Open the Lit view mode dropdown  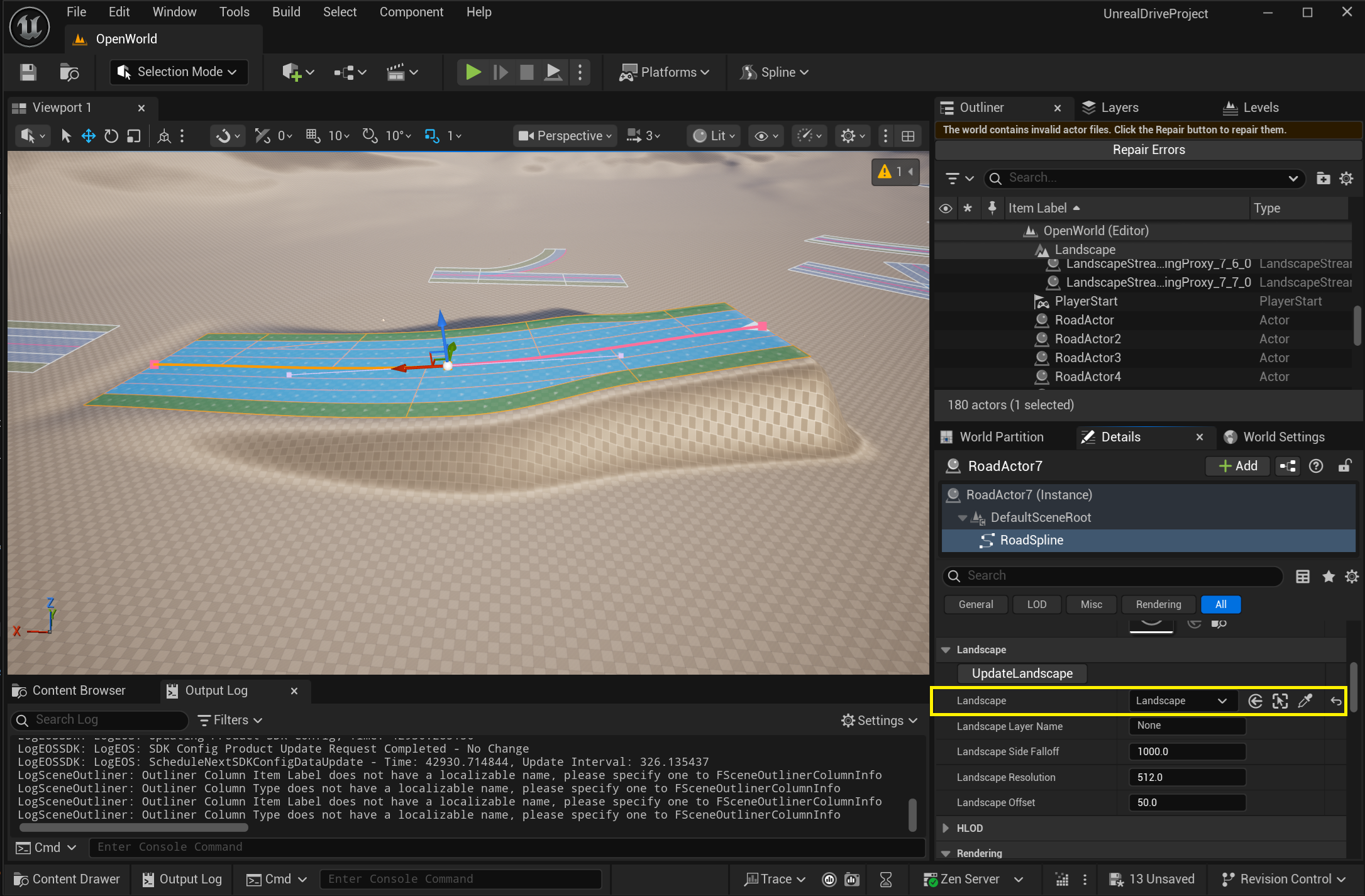(714, 136)
